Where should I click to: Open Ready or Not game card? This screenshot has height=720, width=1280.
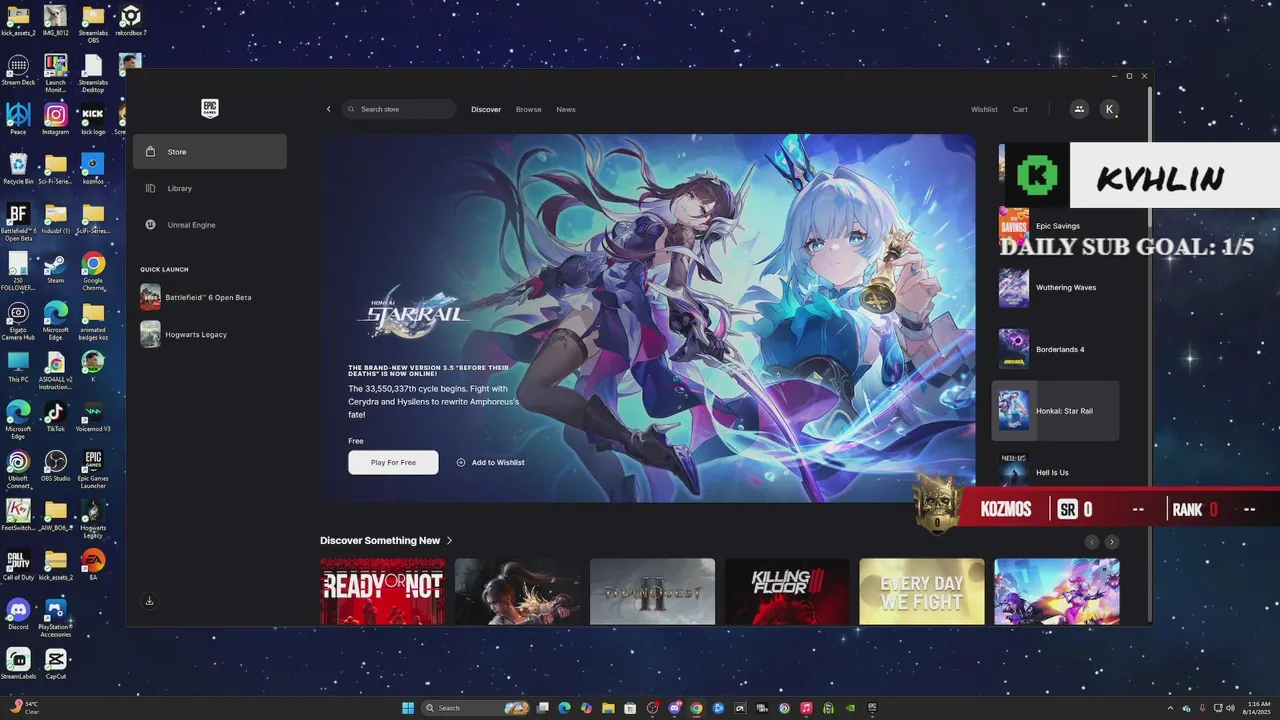coord(383,592)
